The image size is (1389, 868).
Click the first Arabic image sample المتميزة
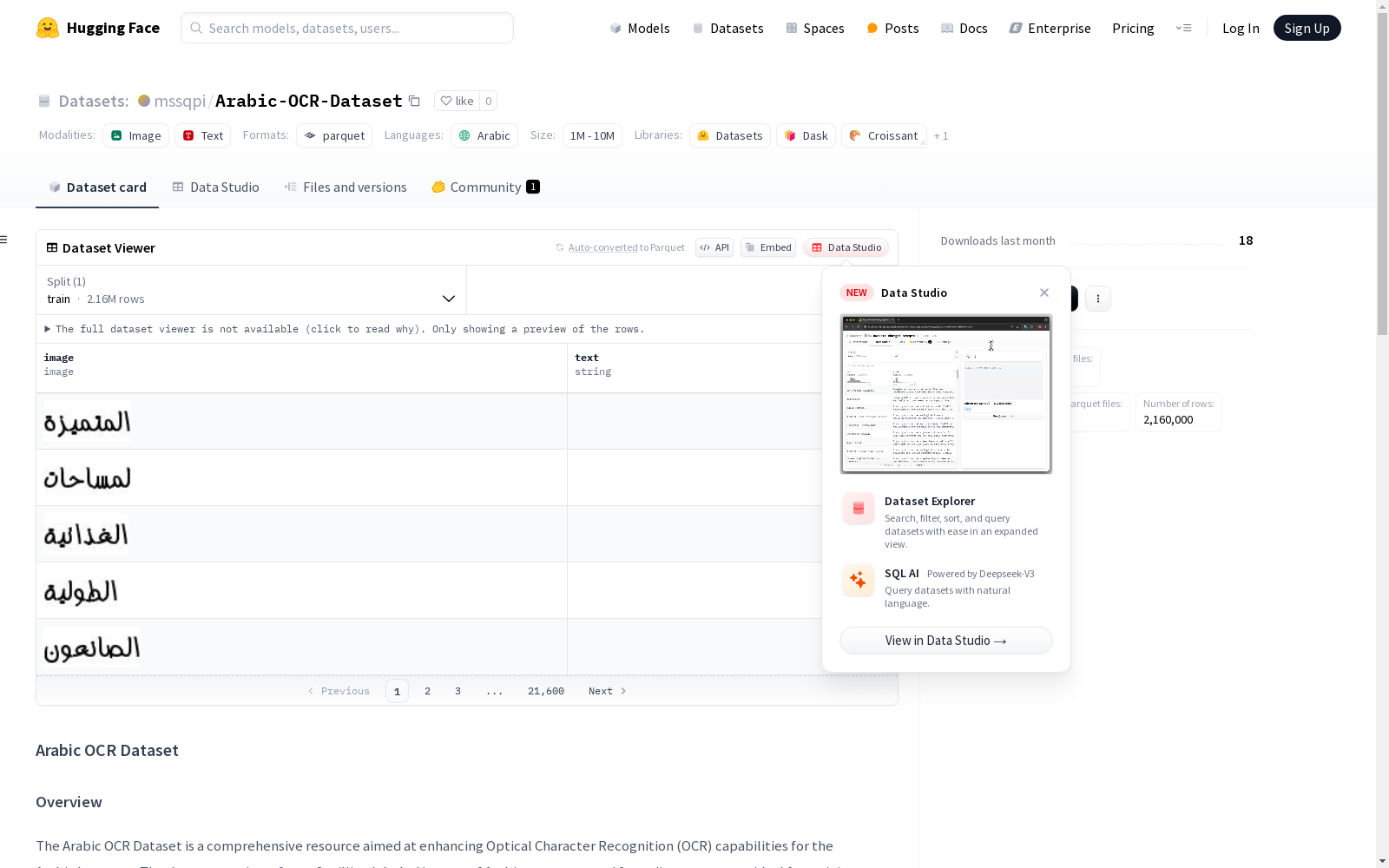coord(87,421)
